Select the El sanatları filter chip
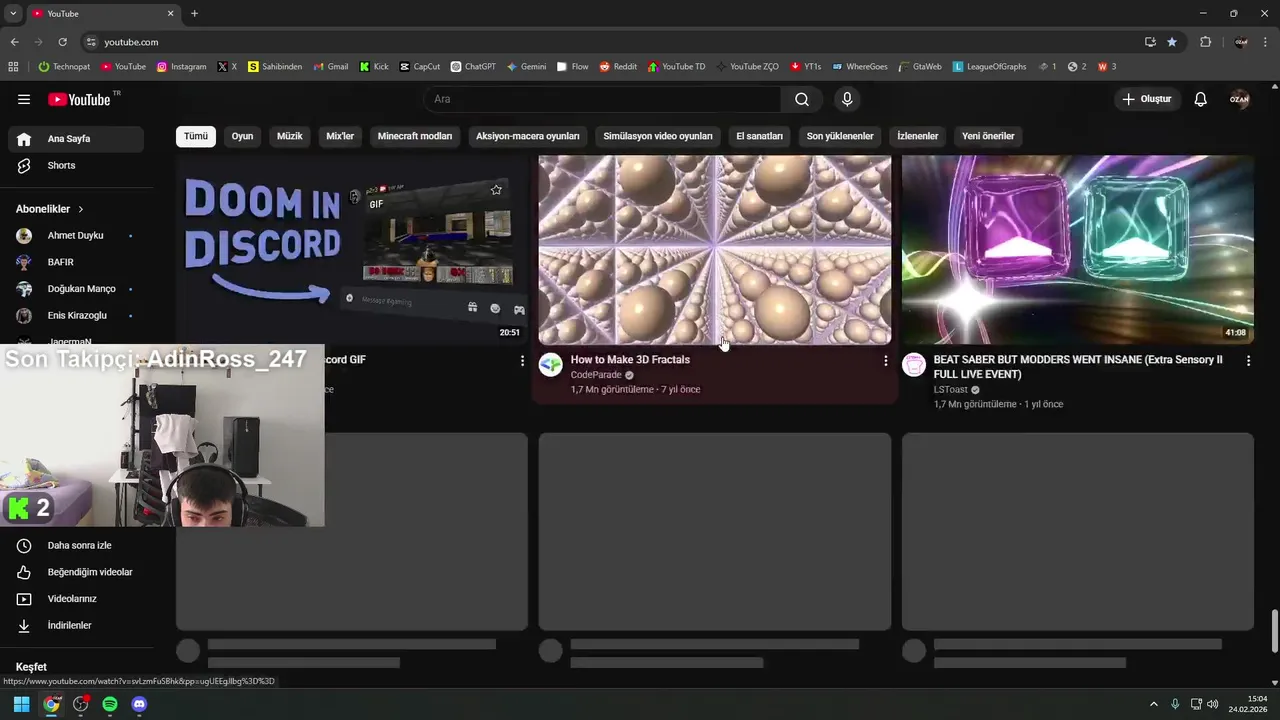Viewport: 1280px width, 720px height. click(x=760, y=136)
